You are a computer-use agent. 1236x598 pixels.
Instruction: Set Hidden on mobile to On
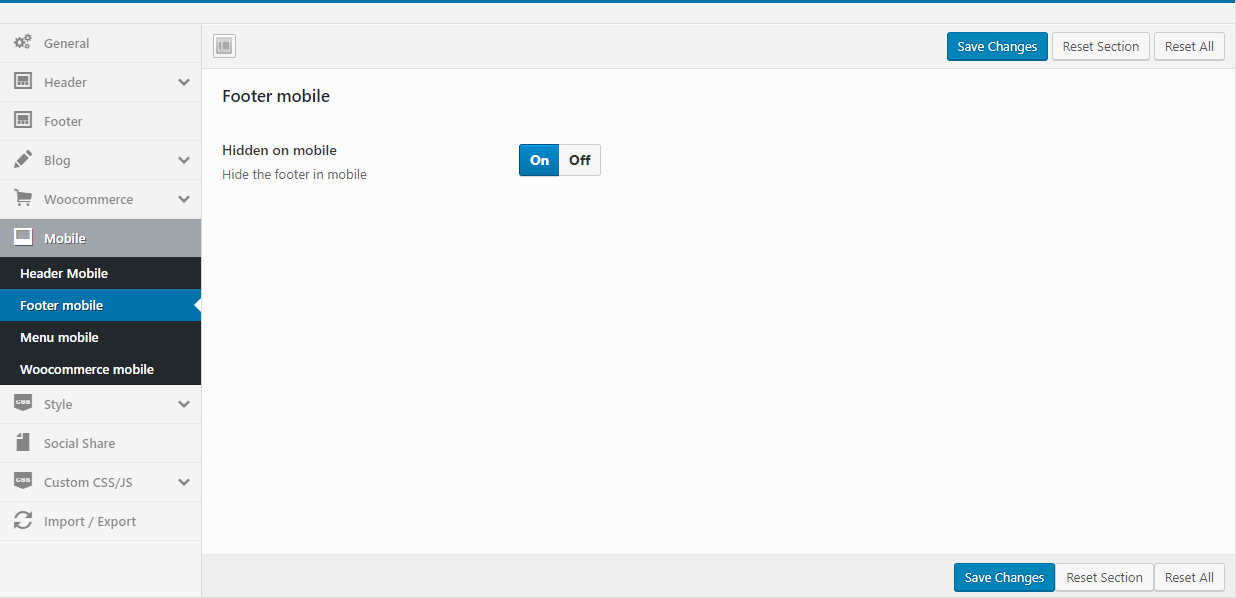click(539, 160)
